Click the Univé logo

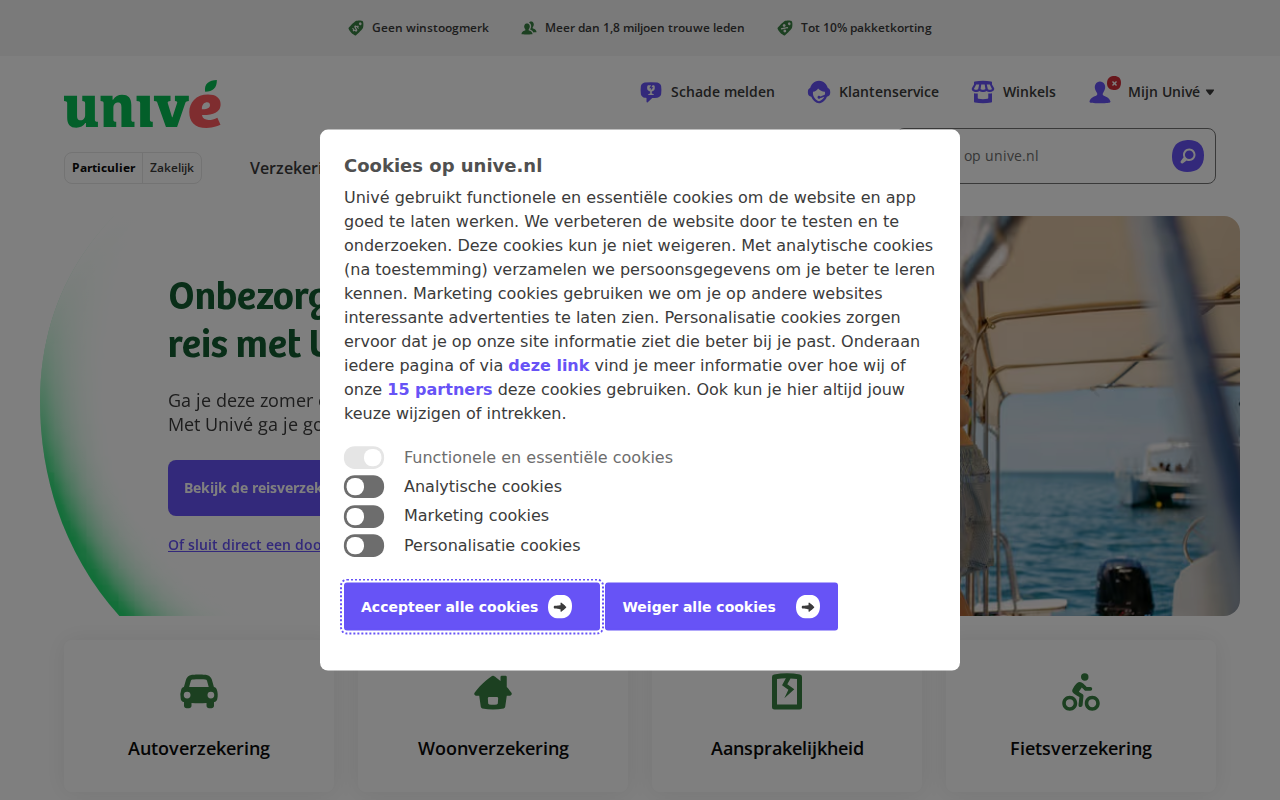142,104
